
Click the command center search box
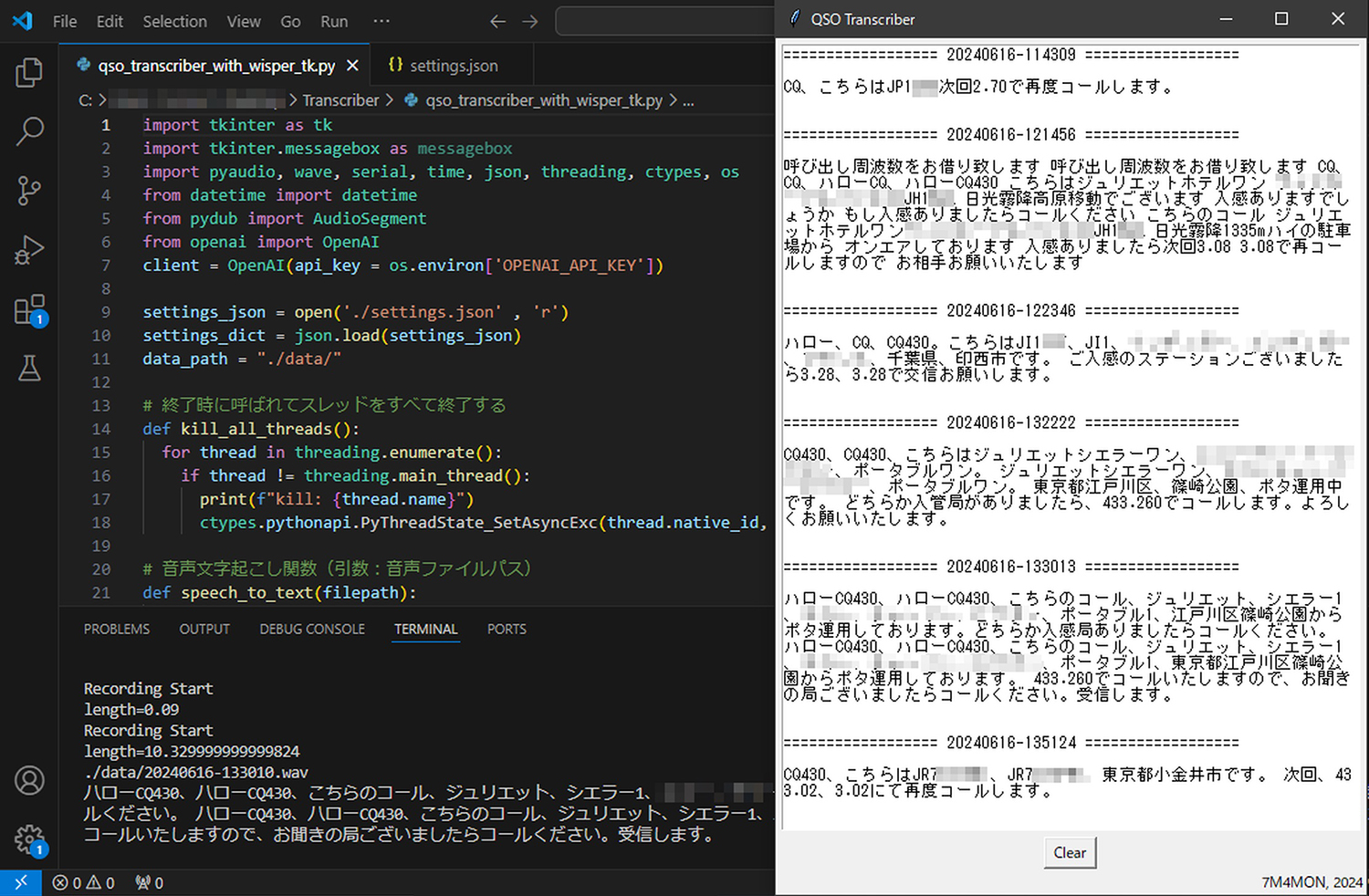[664, 21]
